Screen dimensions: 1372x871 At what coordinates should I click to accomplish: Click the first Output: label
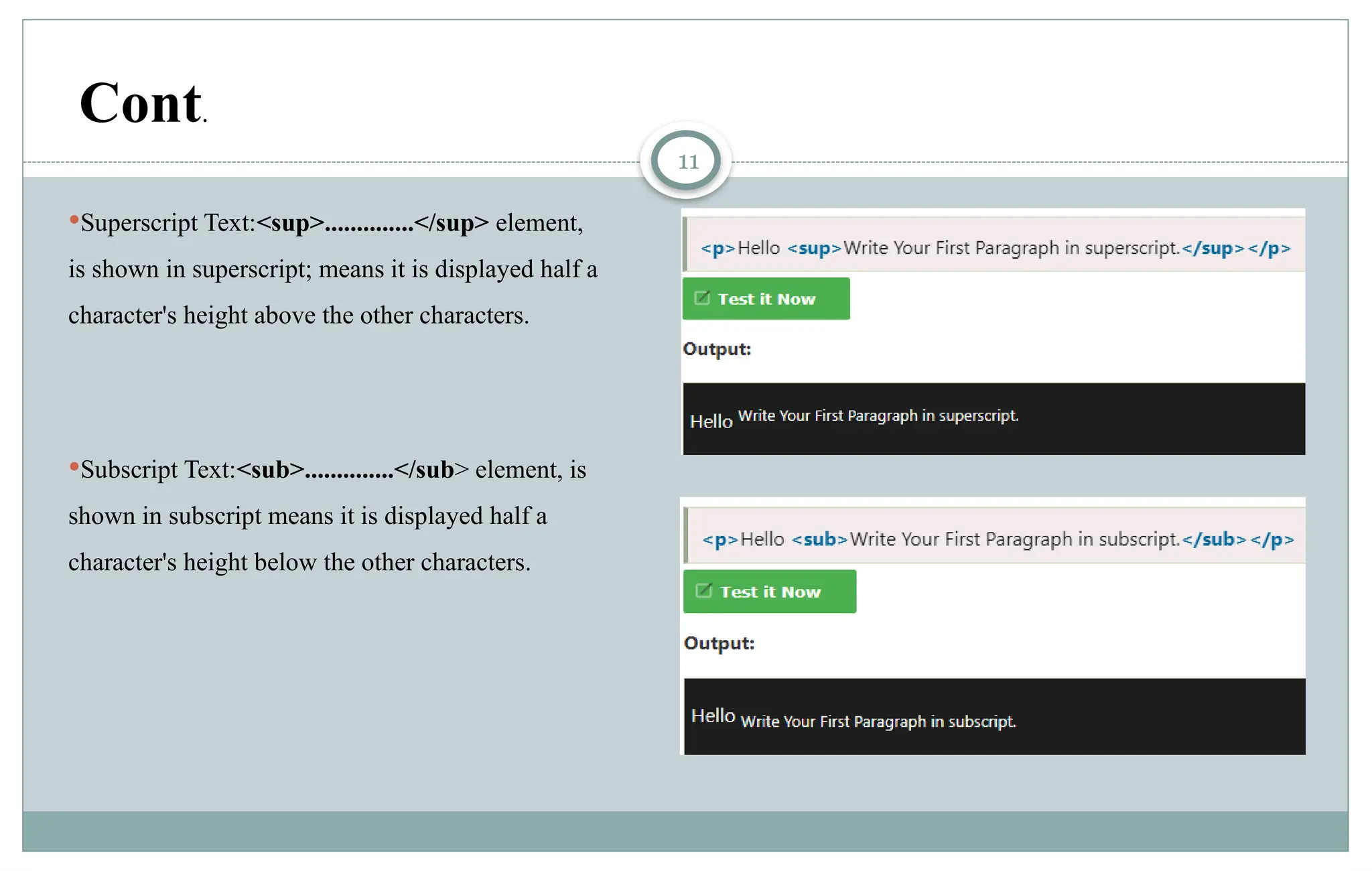point(717,349)
